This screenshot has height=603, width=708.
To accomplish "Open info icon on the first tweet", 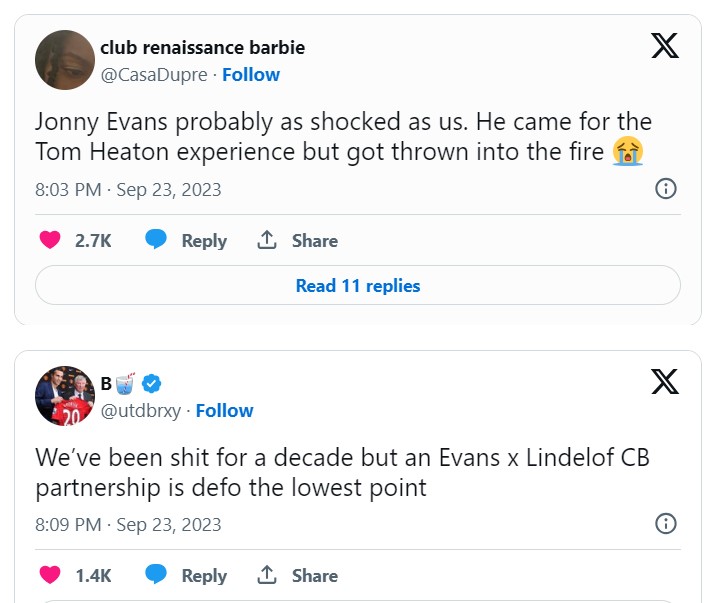I will tap(665, 188).
